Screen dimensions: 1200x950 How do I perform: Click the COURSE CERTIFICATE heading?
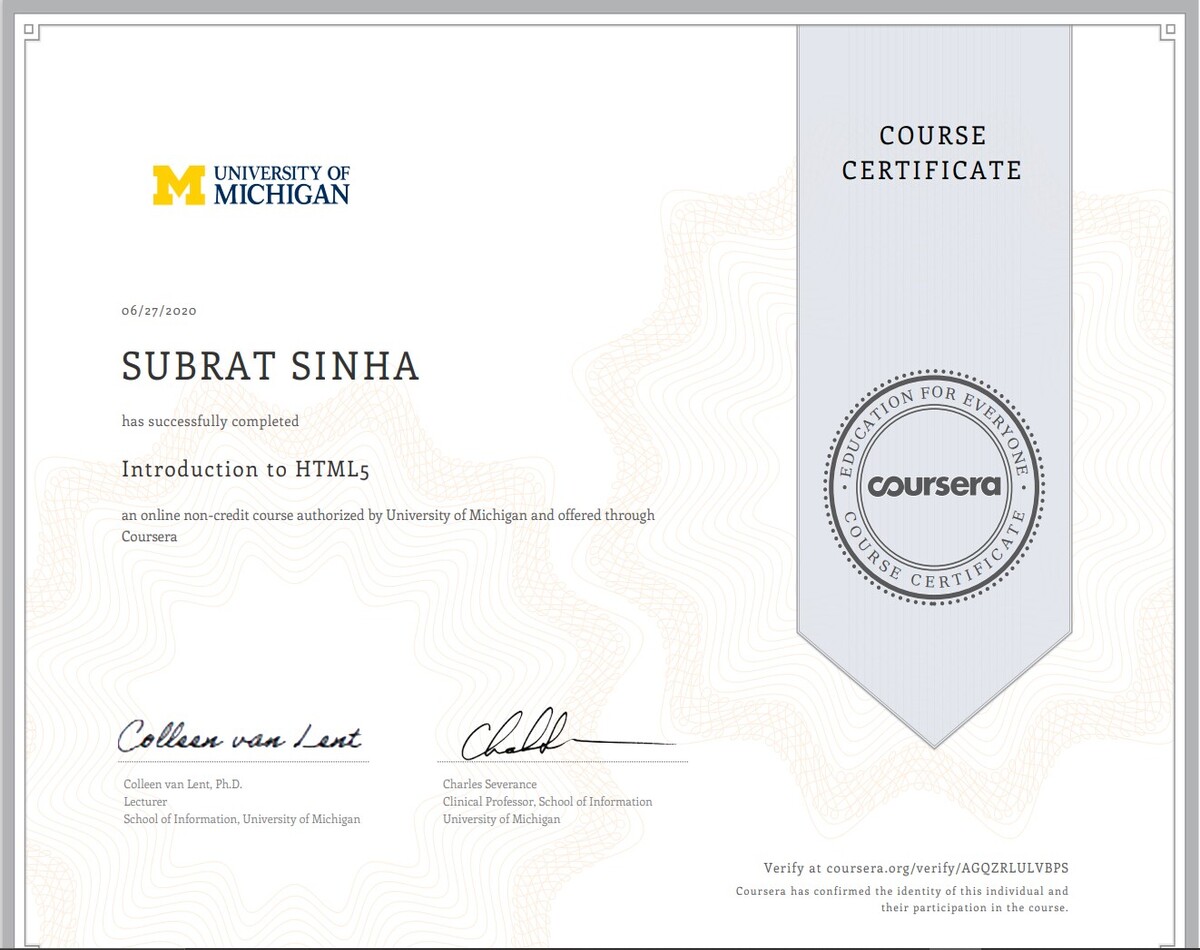pyautogui.click(x=932, y=153)
